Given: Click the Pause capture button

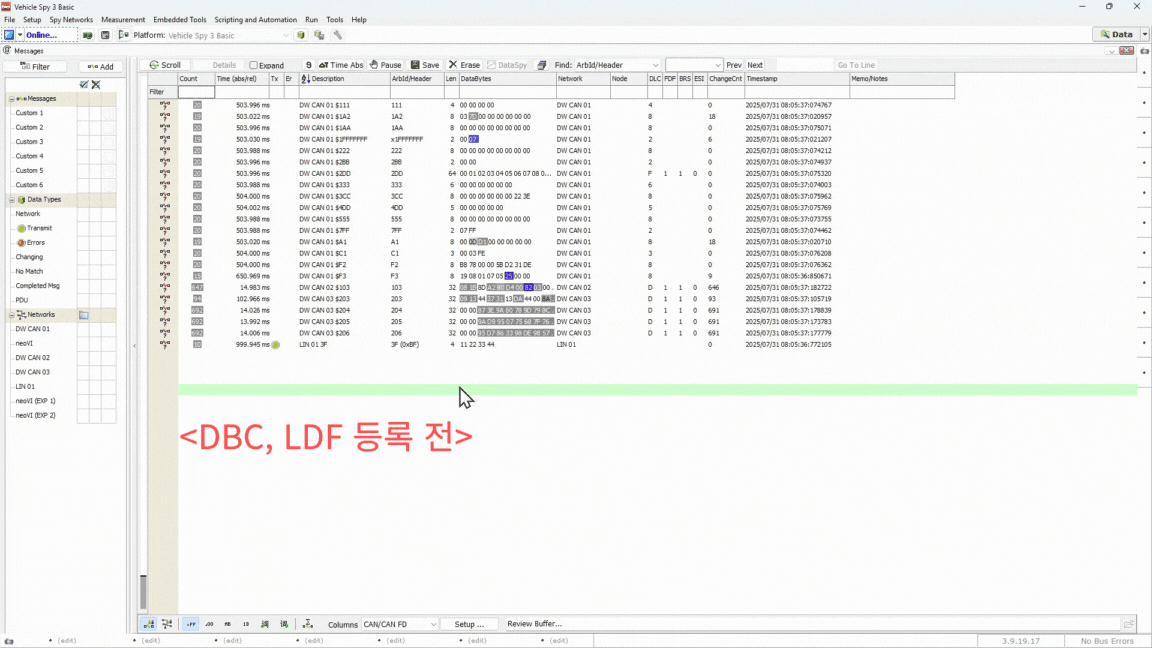Looking at the screenshot, I should 385,65.
